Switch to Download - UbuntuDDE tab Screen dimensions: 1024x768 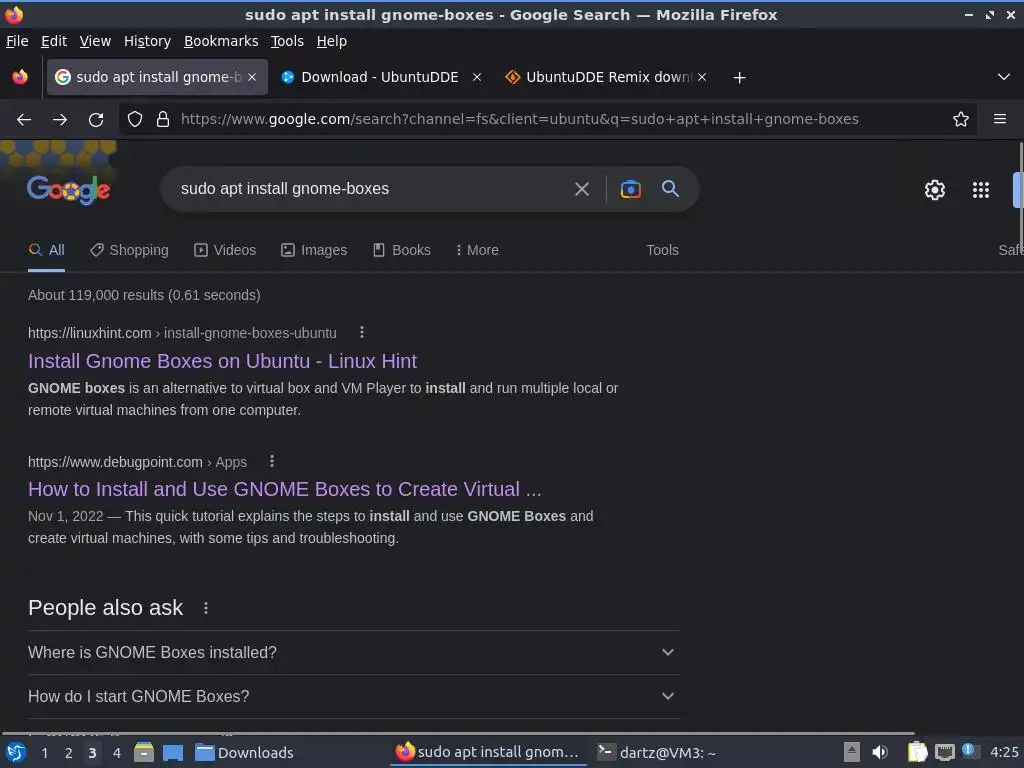point(381,77)
